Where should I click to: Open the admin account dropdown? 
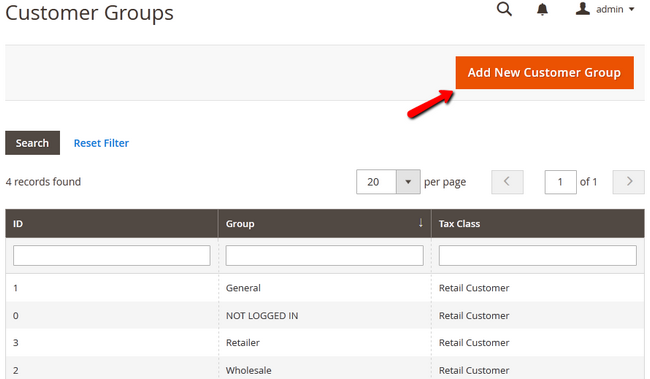coord(605,9)
